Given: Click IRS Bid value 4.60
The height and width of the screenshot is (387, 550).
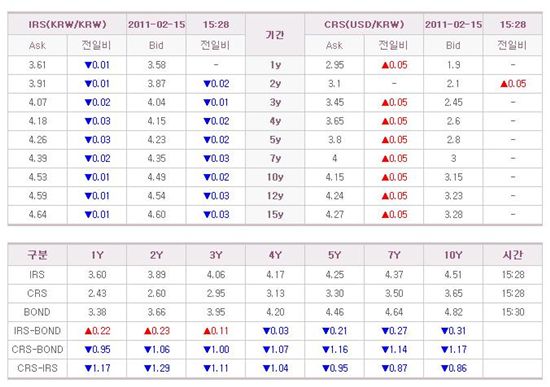Looking at the screenshot, I should (x=156, y=214).
